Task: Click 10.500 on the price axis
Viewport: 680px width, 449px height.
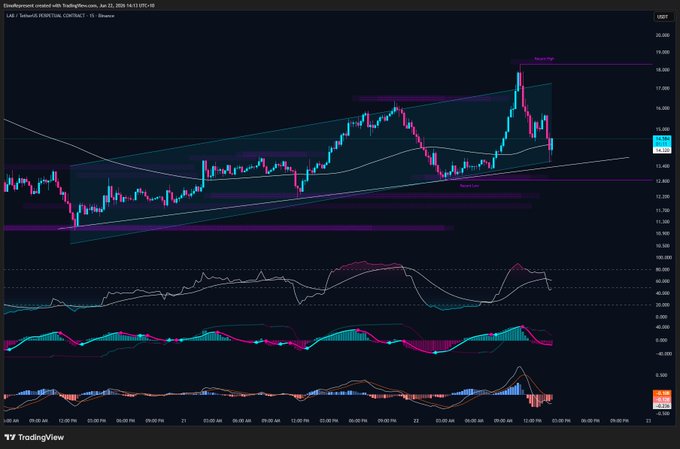Action: click(x=663, y=246)
